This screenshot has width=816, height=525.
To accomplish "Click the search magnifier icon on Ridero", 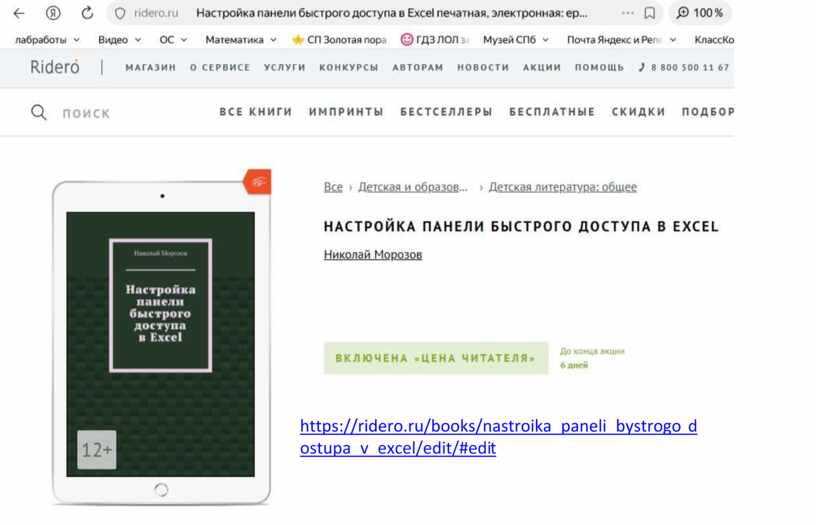I will tap(39, 113).
